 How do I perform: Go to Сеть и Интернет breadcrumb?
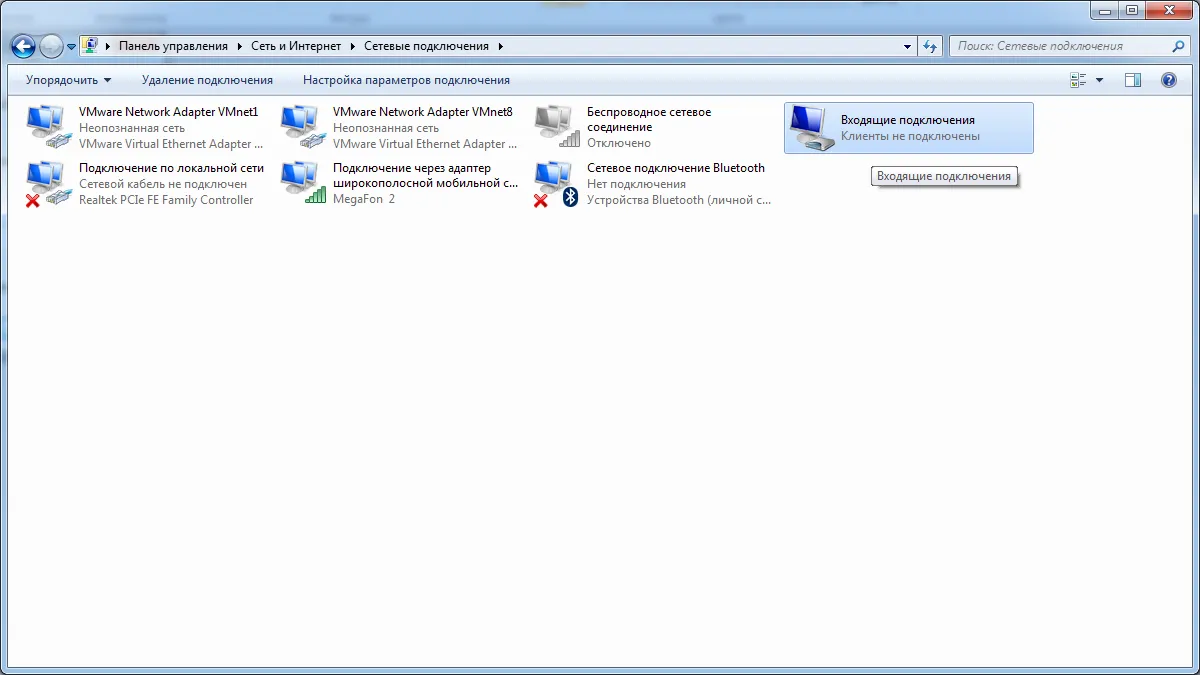point(296,46)
